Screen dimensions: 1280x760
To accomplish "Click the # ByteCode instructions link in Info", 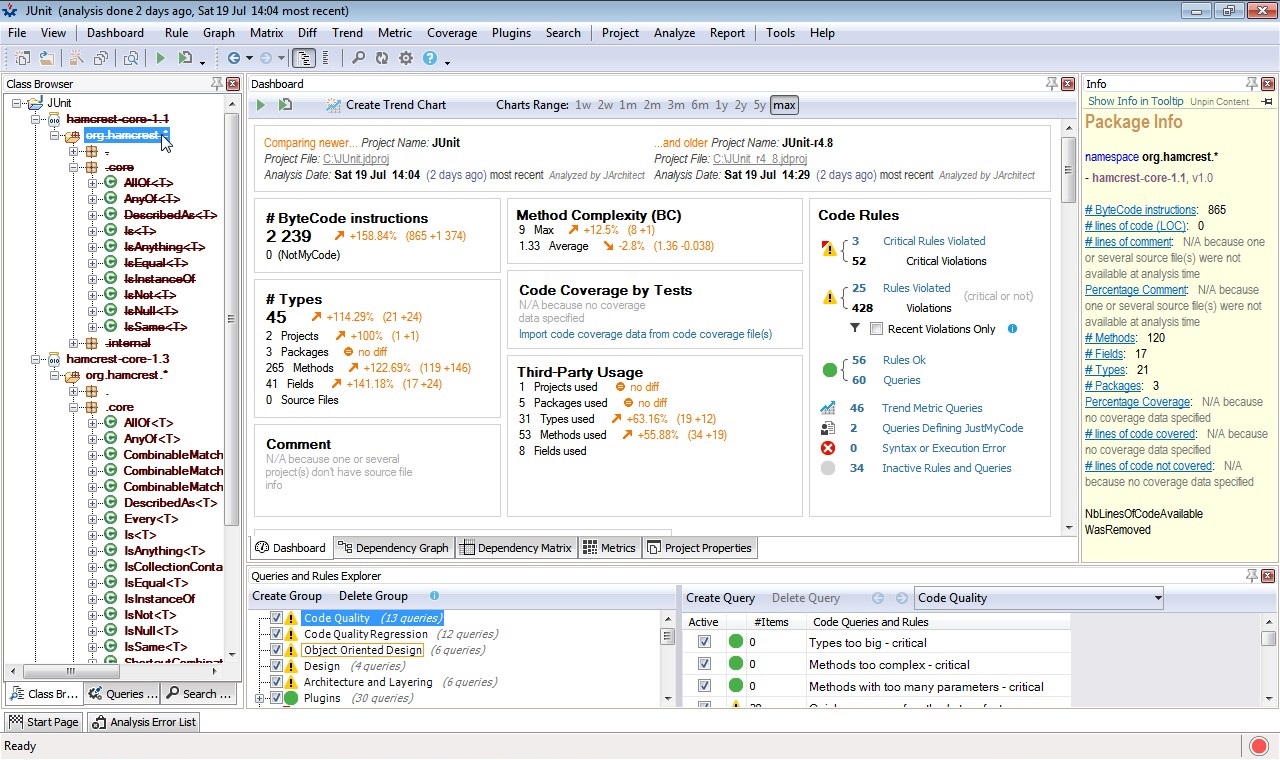I will coord(1141,210).
